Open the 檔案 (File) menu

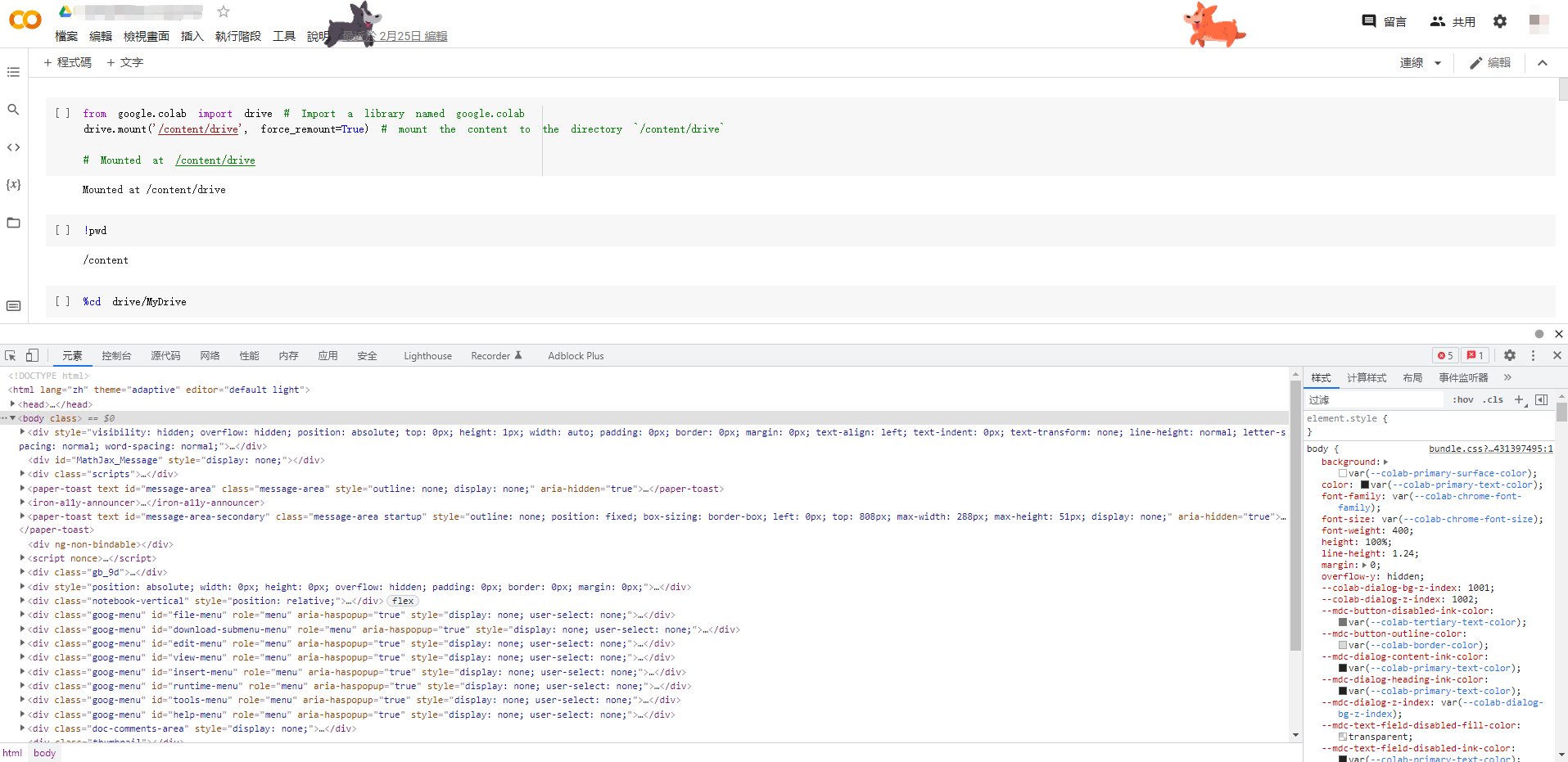pos(66,36)
